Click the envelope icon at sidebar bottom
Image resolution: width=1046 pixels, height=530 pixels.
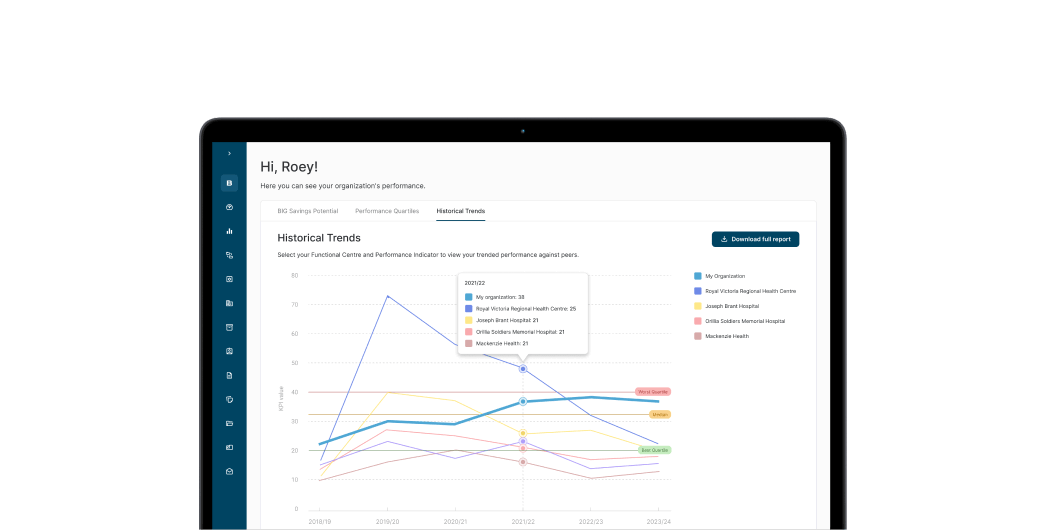(229, 471)
